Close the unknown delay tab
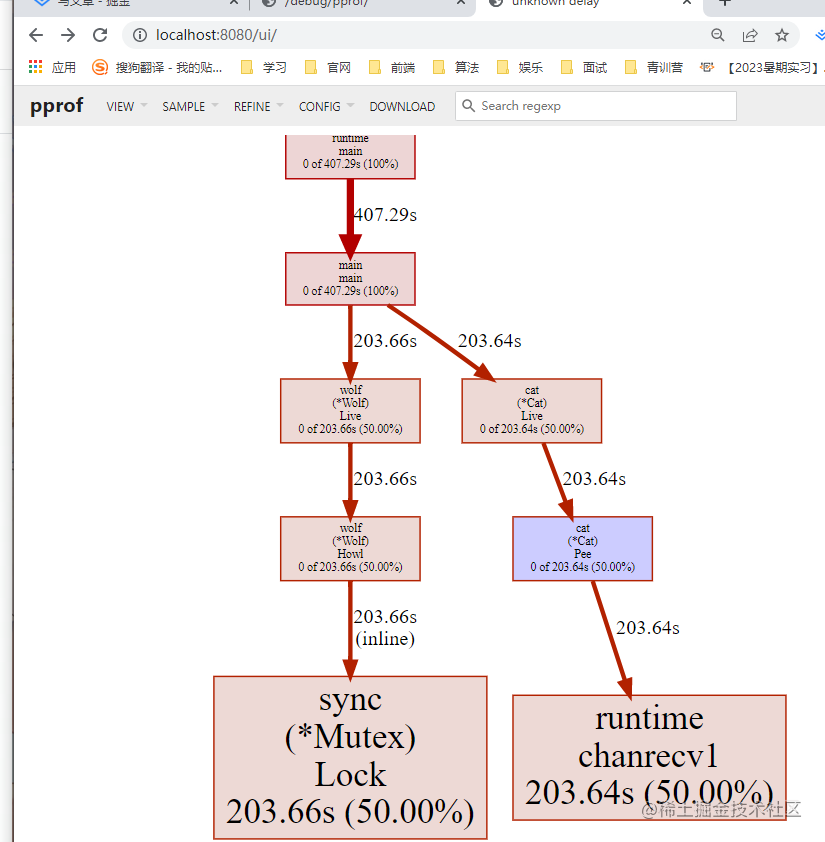The height and width of the screenshot is (842, 825). coord(686,3)
